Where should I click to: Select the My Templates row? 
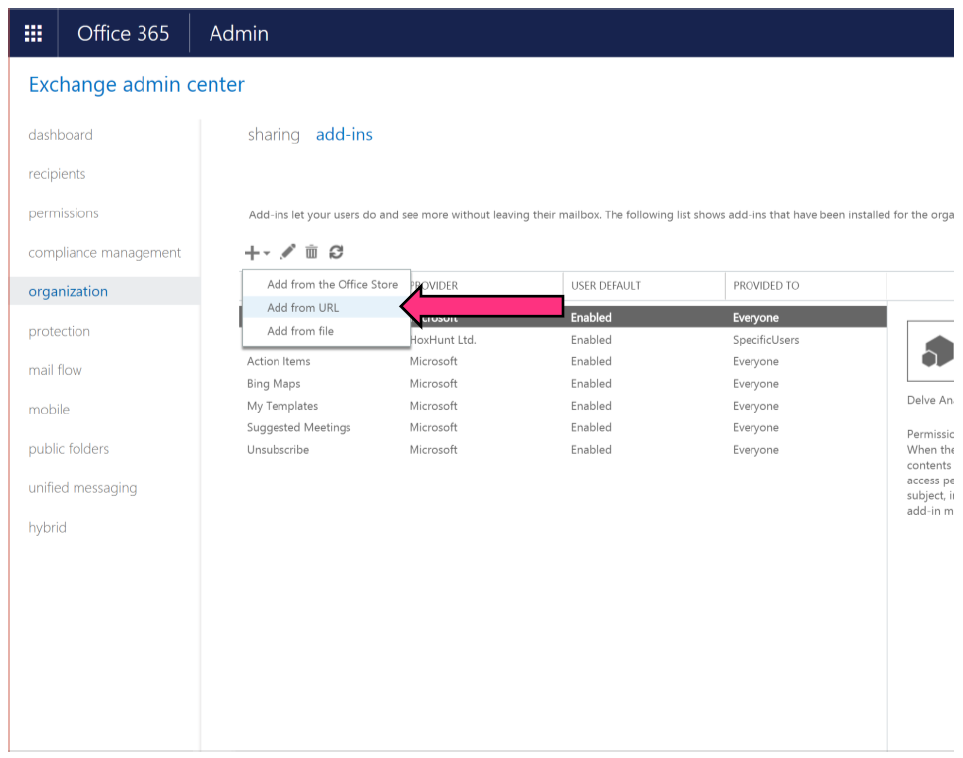point(563,405)
